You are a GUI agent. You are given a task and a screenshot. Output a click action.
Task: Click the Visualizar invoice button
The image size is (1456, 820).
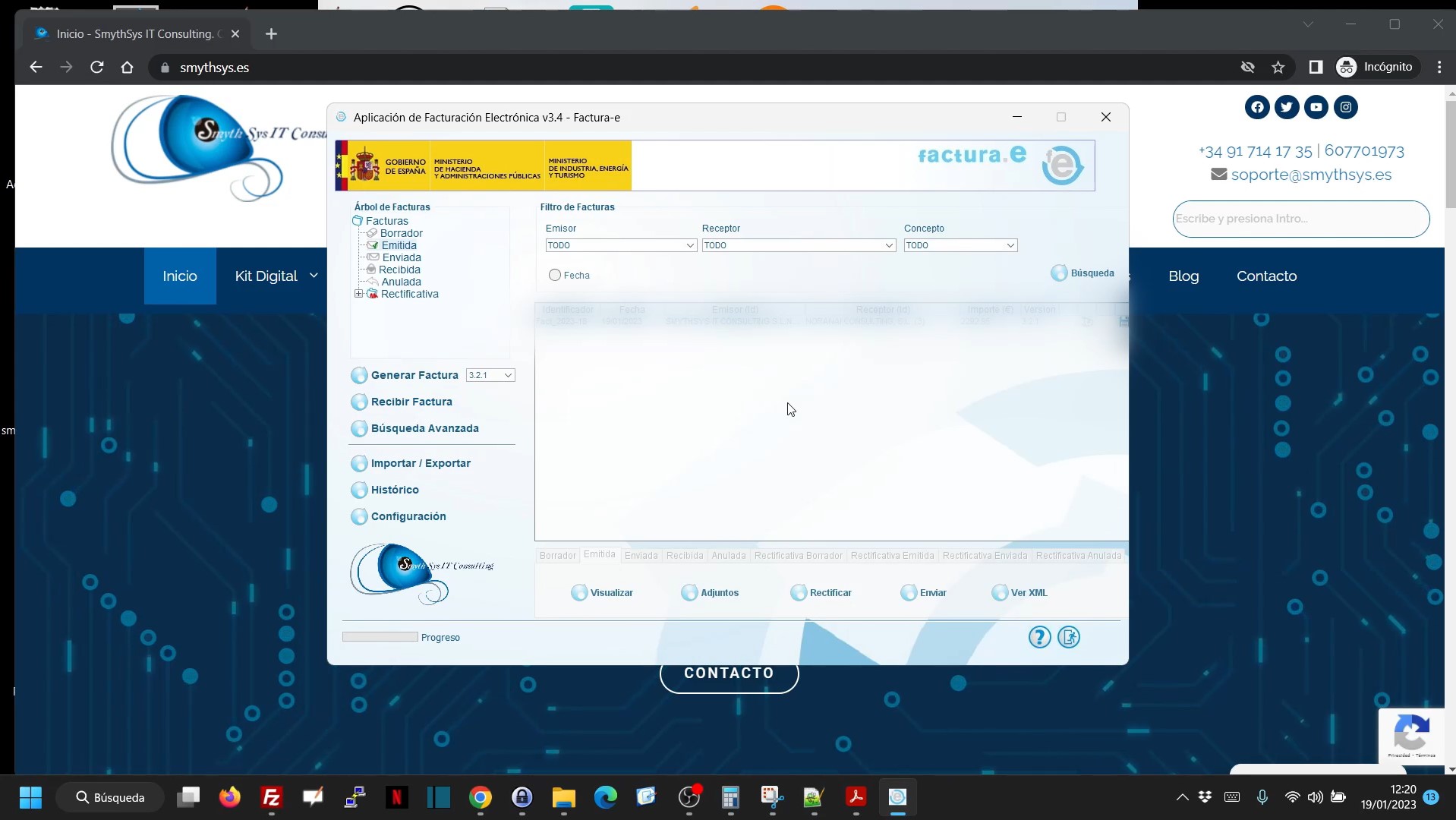point(603,593)
